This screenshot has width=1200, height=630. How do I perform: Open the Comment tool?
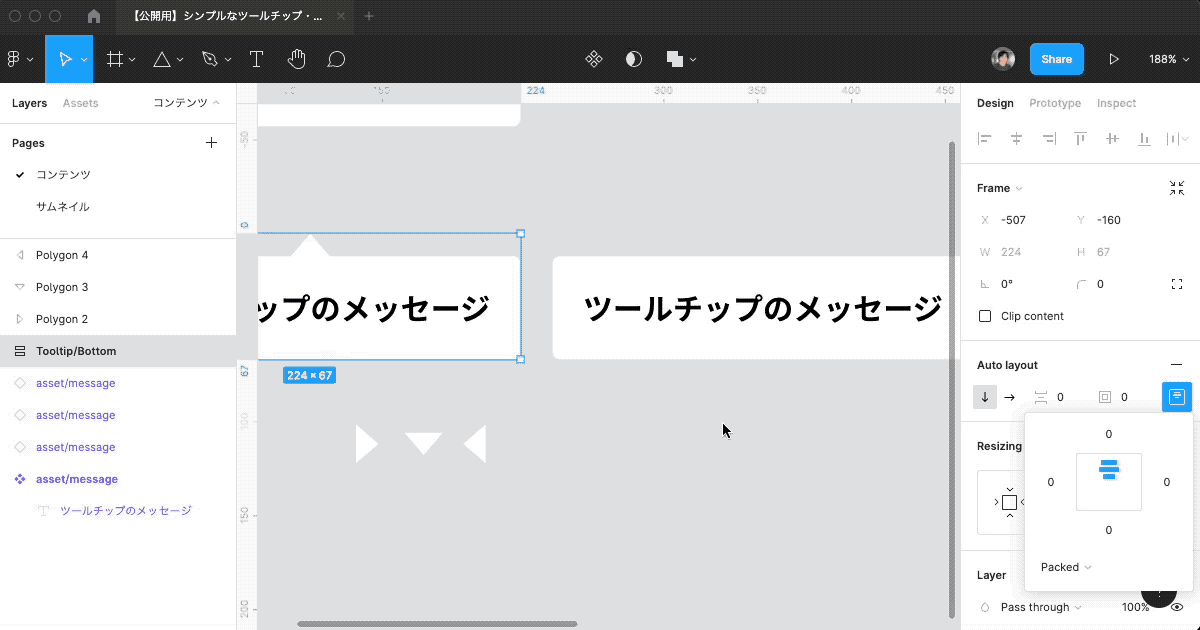pyautogui.click(x=336, y=59)
